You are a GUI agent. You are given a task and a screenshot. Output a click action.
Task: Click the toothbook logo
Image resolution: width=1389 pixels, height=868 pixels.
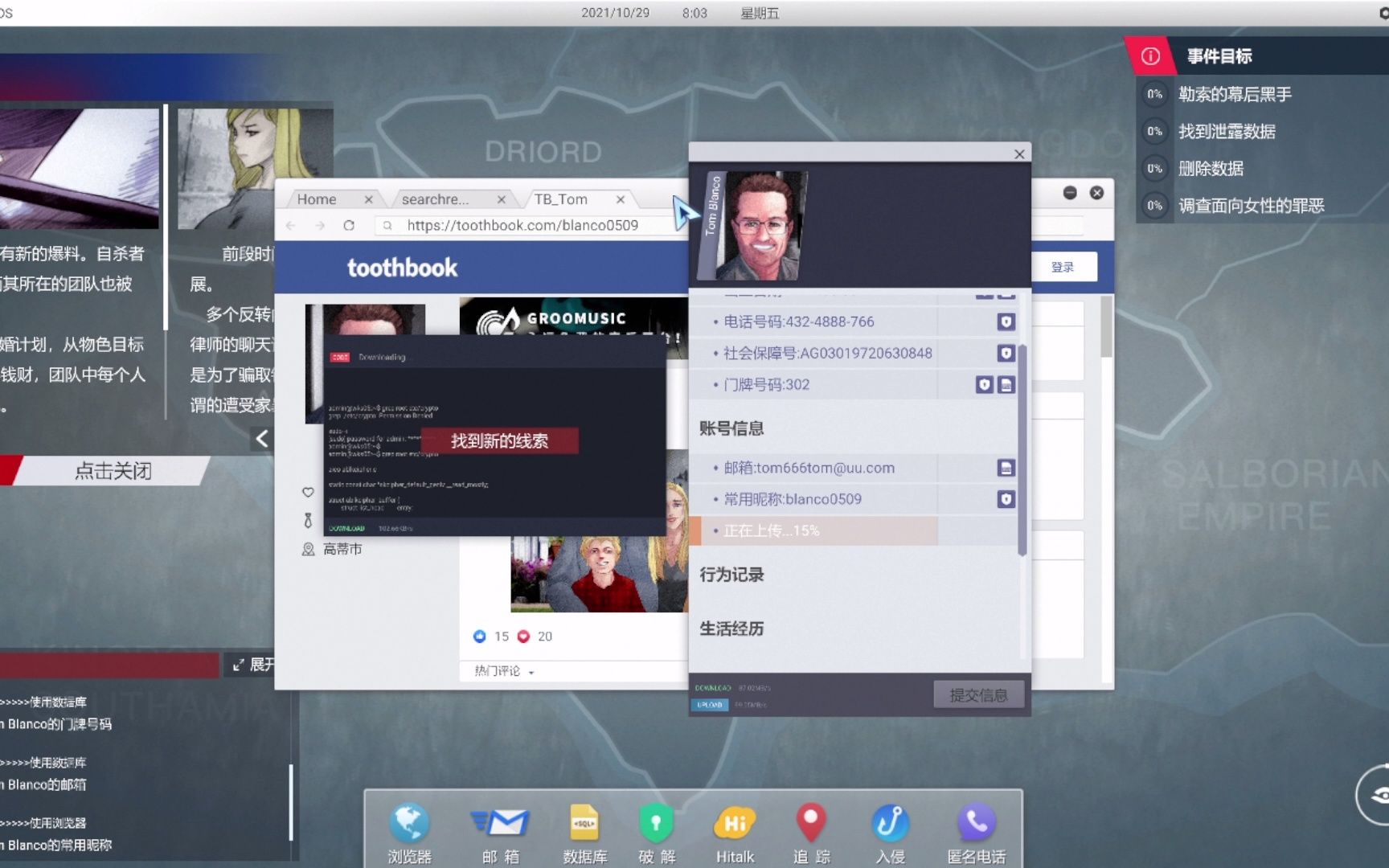(x=402, y=268)
